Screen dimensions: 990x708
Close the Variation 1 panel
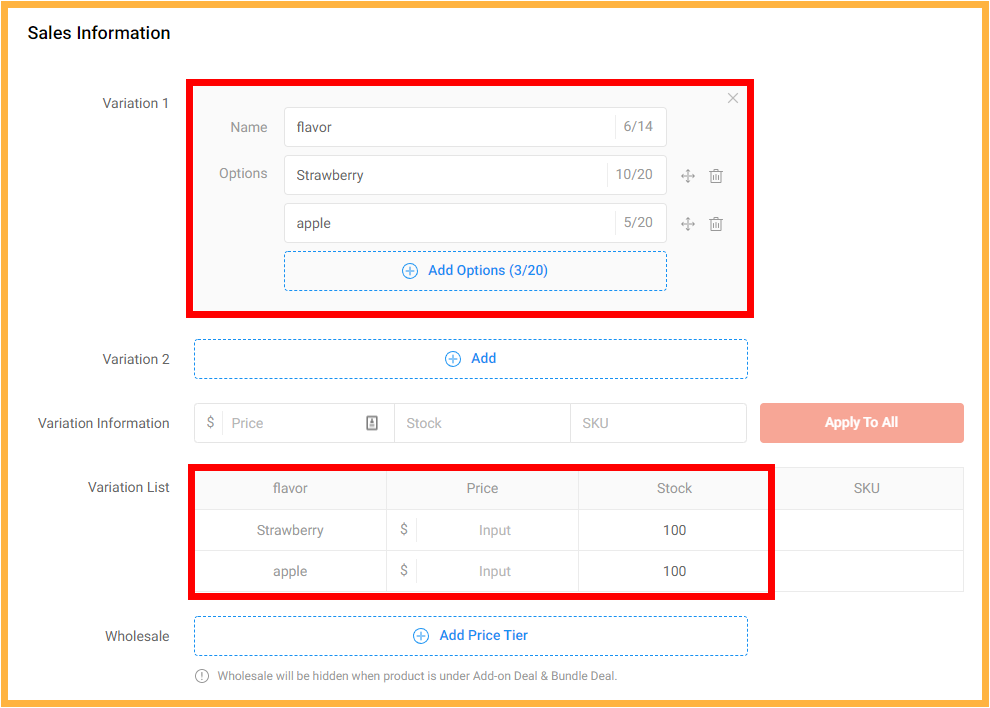click(x=732, y=98)
